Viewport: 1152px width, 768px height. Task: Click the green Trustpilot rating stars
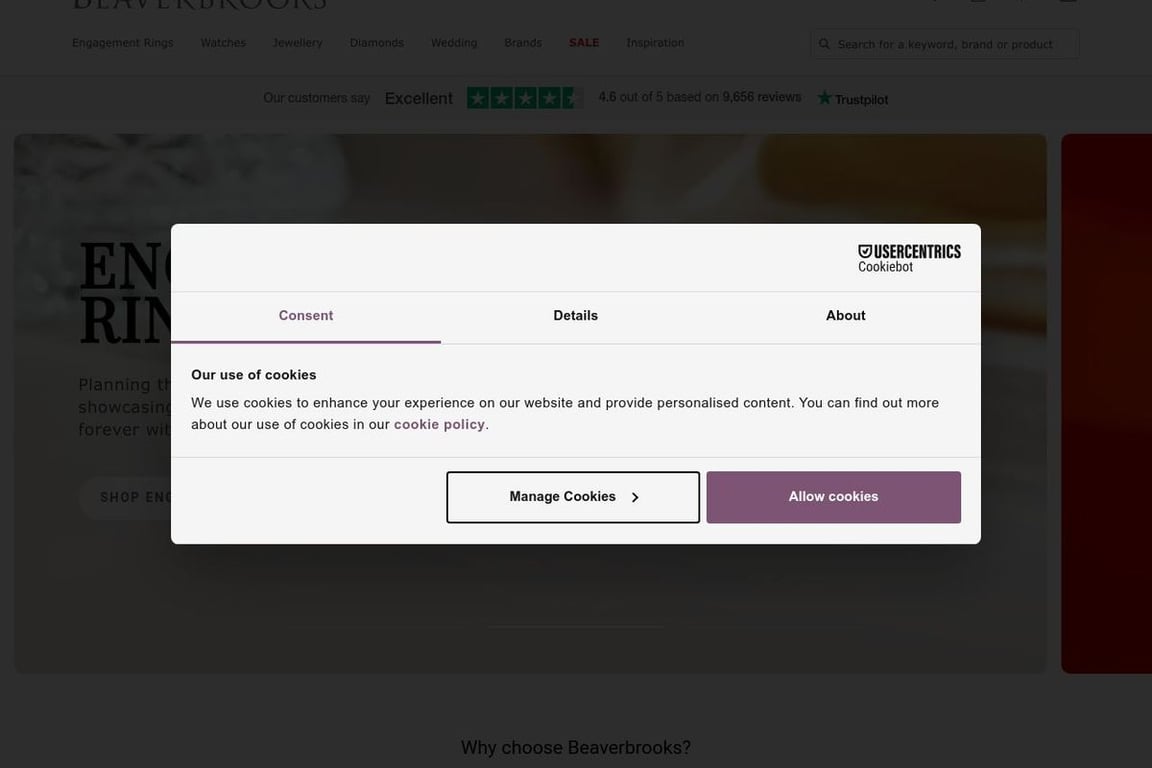[x=525, y=98]
